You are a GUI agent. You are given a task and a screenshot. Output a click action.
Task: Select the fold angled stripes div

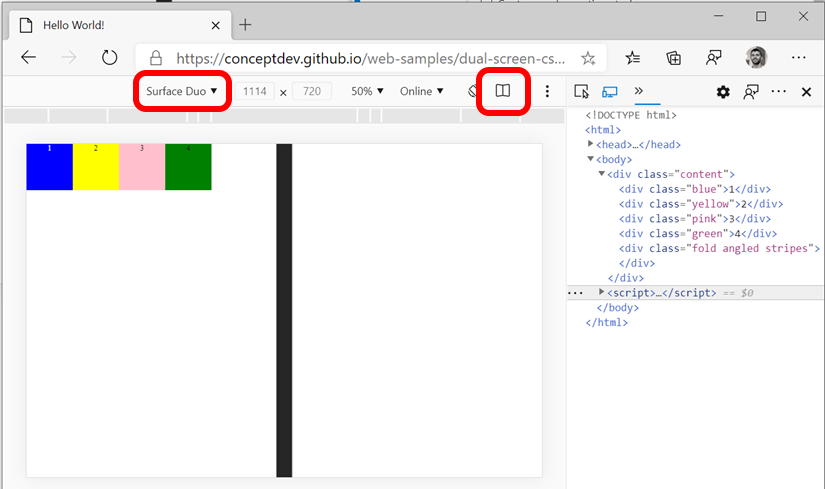(x=719, y=248)
